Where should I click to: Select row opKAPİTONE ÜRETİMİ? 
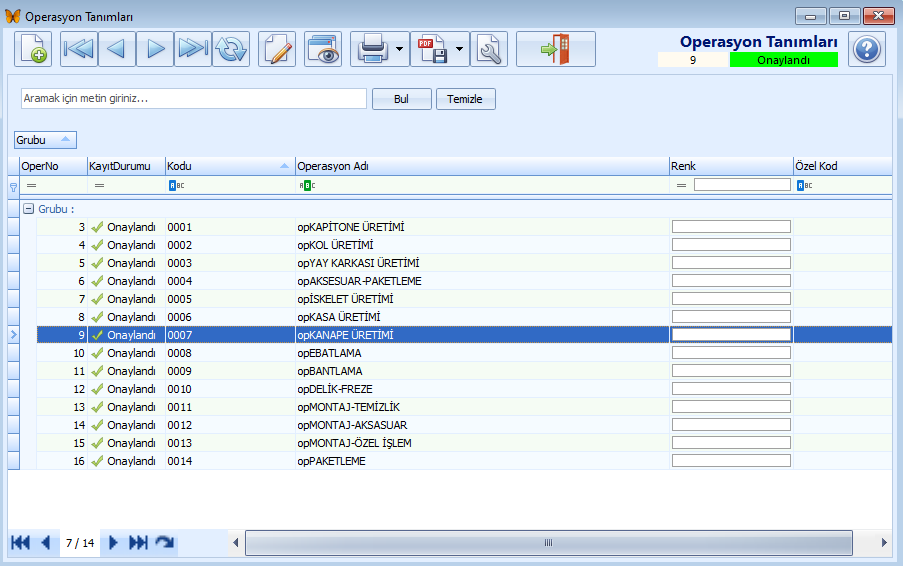coord(464,227)
